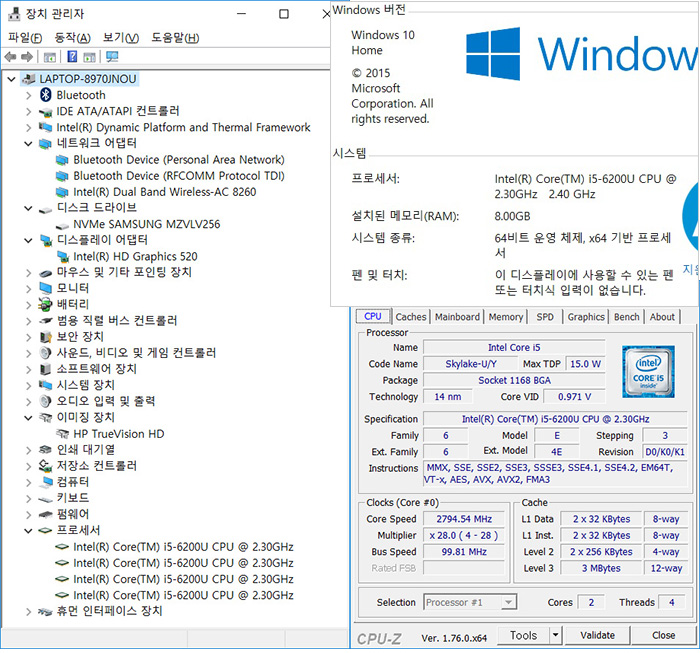This screenshot has height=653, width=700.
Task: Click the IDE ATA/ATAPI 컨트롤러 icon
Action: [x=46, y=112]
